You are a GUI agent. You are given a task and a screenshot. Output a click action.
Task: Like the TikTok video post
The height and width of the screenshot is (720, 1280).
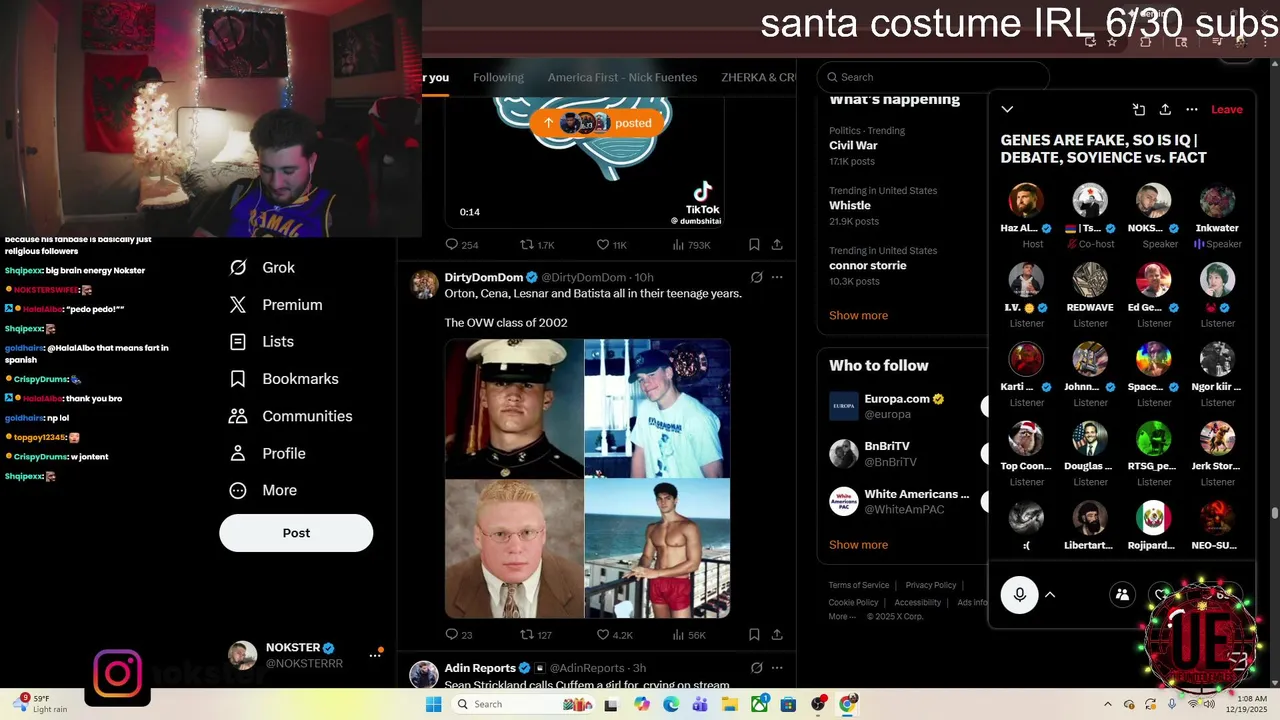[x=611, y=245]
